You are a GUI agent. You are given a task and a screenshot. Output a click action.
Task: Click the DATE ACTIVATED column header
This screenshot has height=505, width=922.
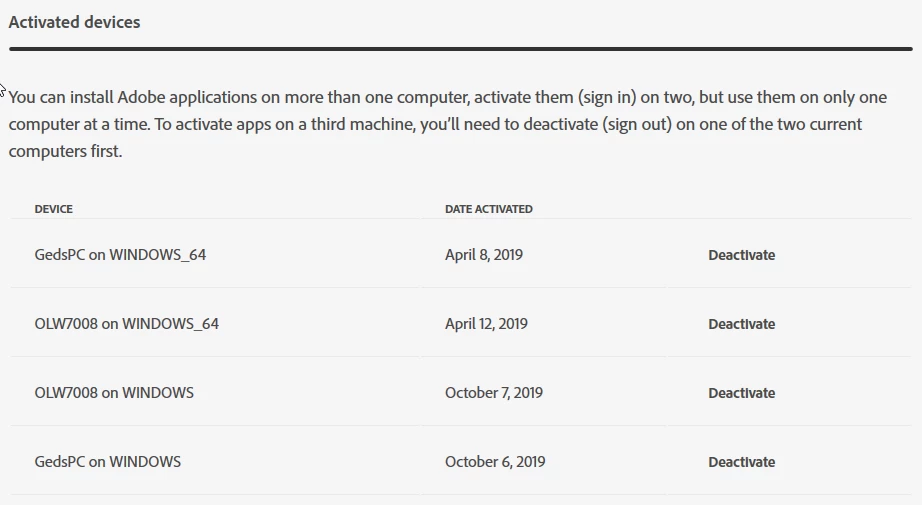[489, 209]
